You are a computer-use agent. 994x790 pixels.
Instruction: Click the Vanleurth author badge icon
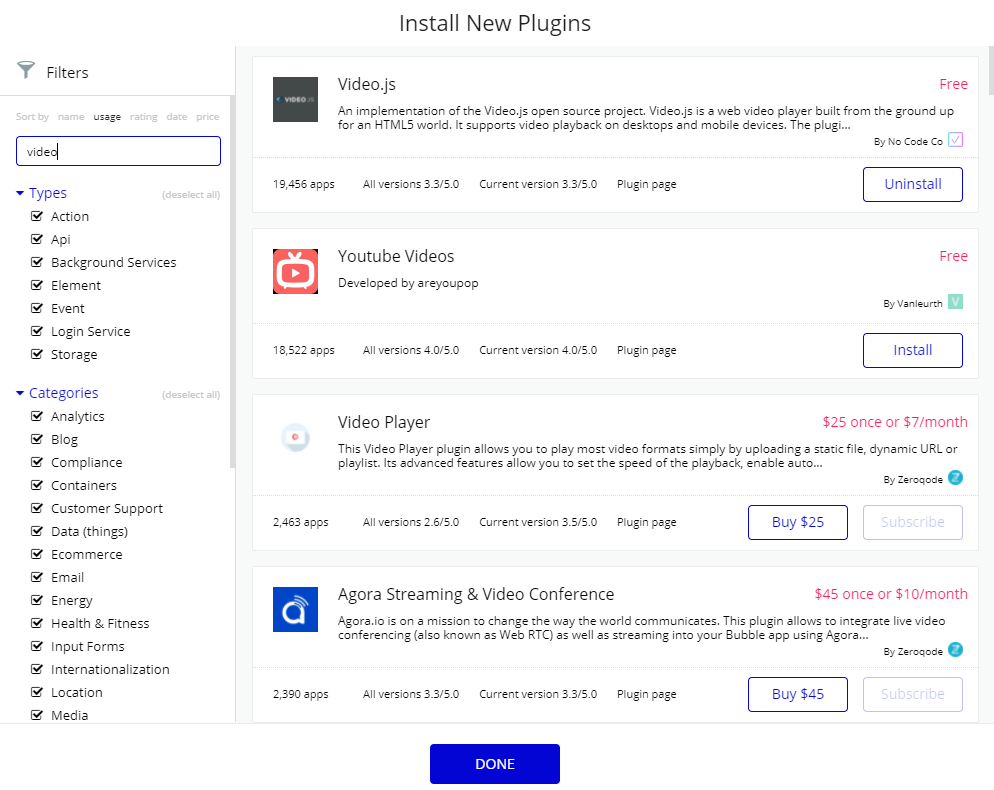point(955,302)
